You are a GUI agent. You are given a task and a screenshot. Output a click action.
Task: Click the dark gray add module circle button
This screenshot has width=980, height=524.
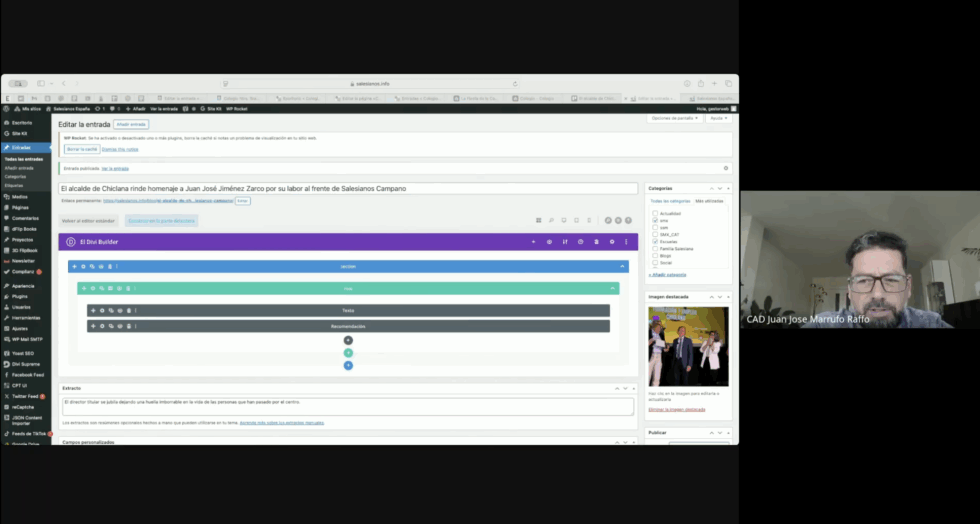pyautogui.click(x=348, y=340)
